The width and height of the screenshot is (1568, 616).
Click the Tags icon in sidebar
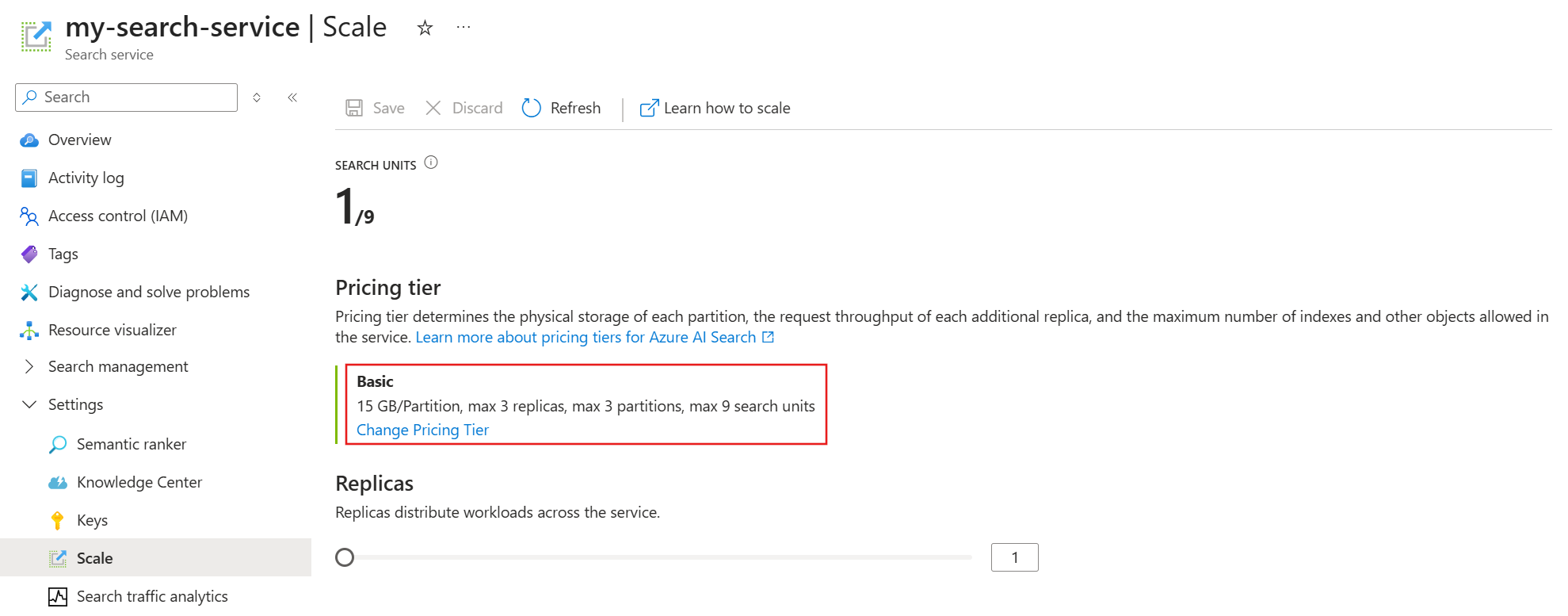tap(29, 254)
